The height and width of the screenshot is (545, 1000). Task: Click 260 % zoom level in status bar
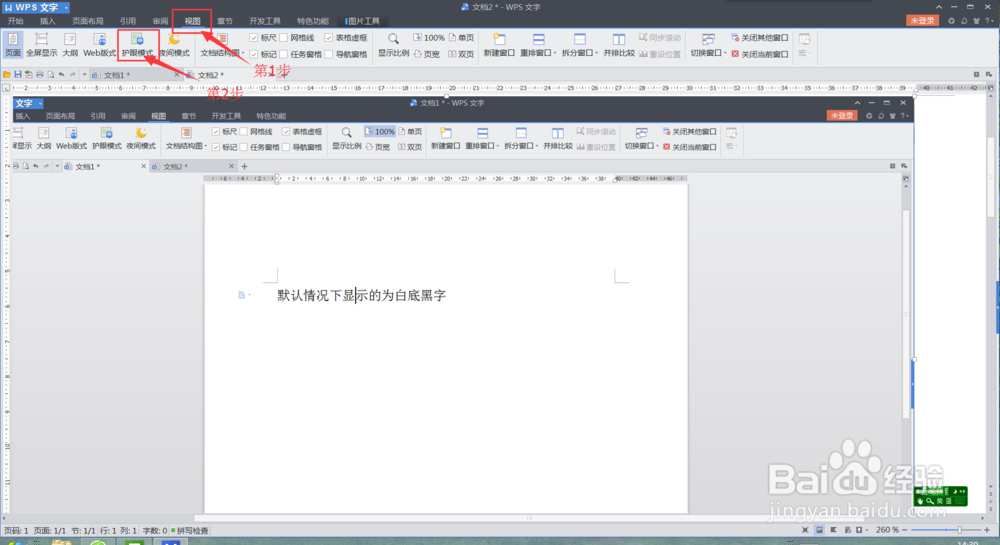[887, 530]
